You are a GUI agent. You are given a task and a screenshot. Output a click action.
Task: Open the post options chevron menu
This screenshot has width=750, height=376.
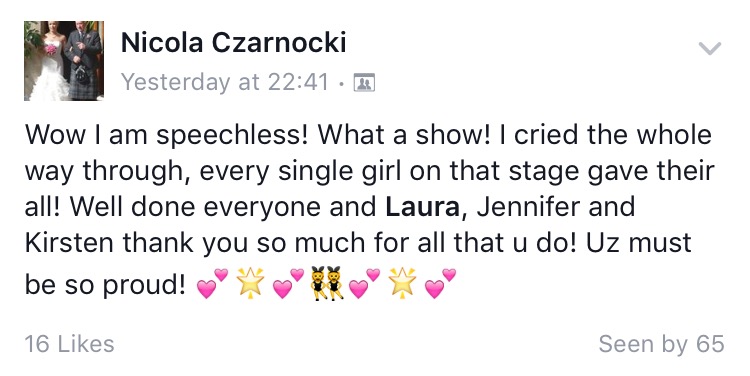click(709, 48)
